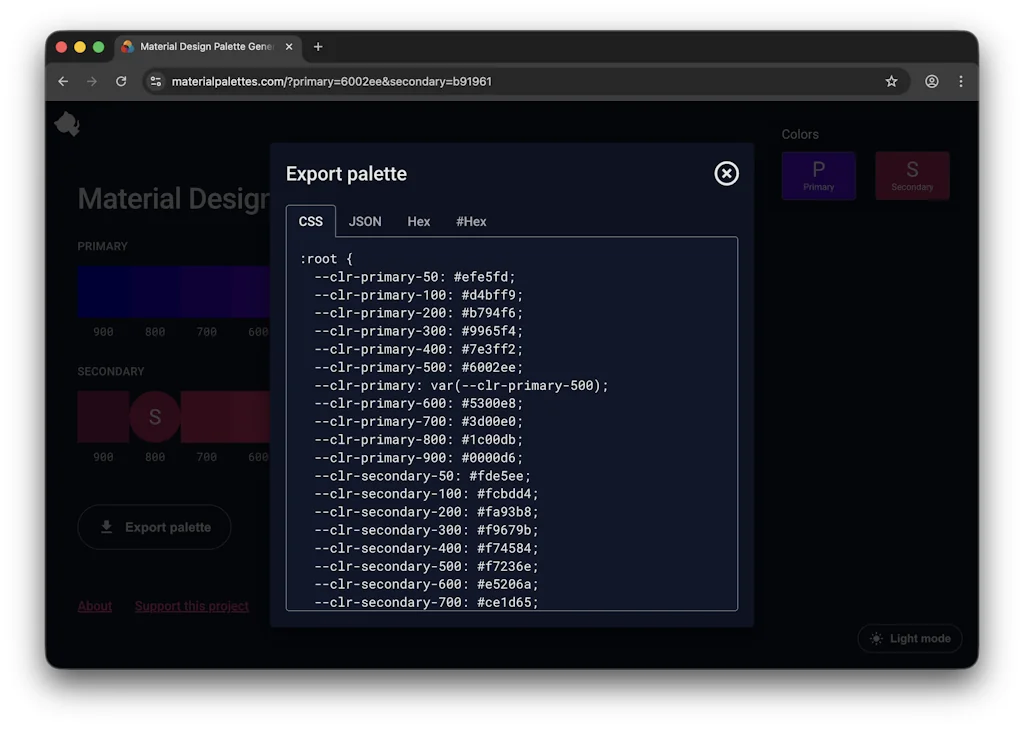The width and height of the screenshot is (1024, 729).
Task: Click the S circle on secondary 800 shade
Action: tap(155, 417)
